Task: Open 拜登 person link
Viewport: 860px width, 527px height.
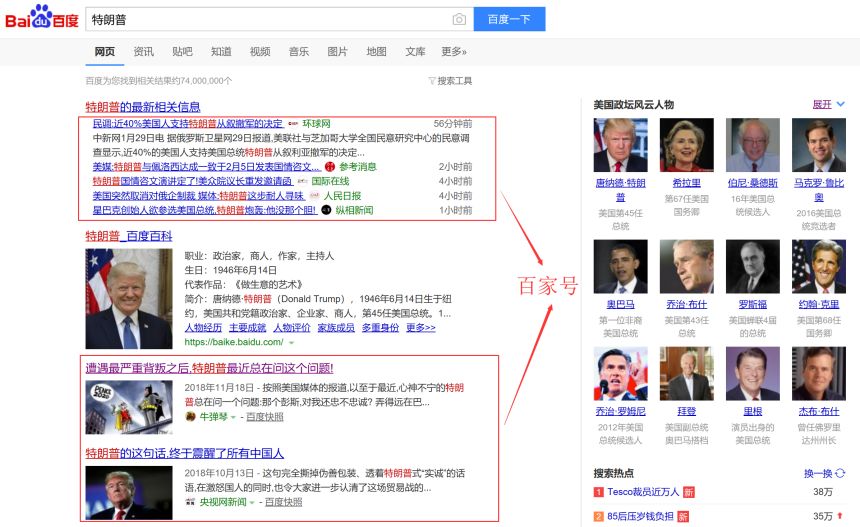Action: pos(687,411)
